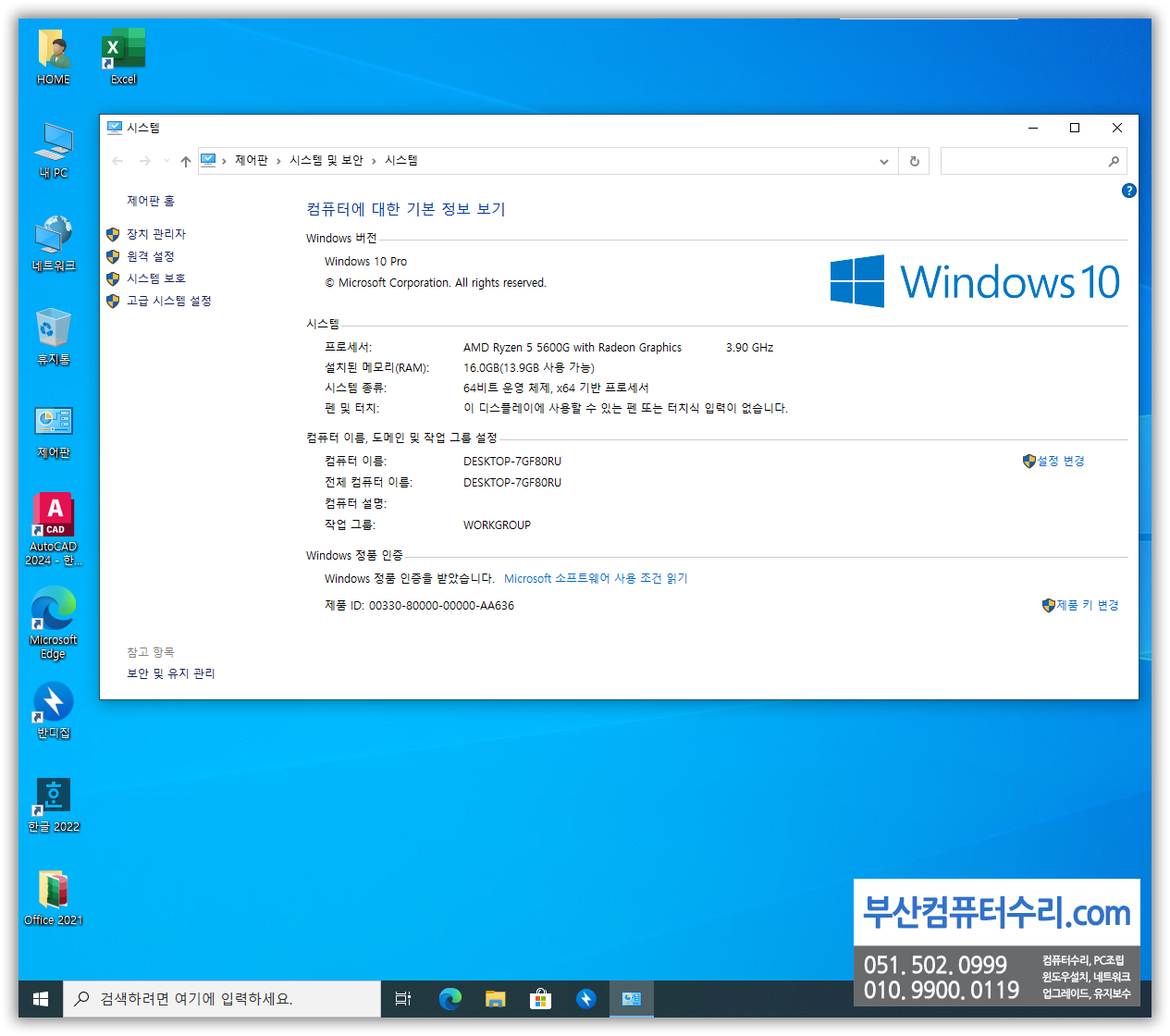Select the 제어판 desktop icon

pyautogui.click(x=54, y=431)
